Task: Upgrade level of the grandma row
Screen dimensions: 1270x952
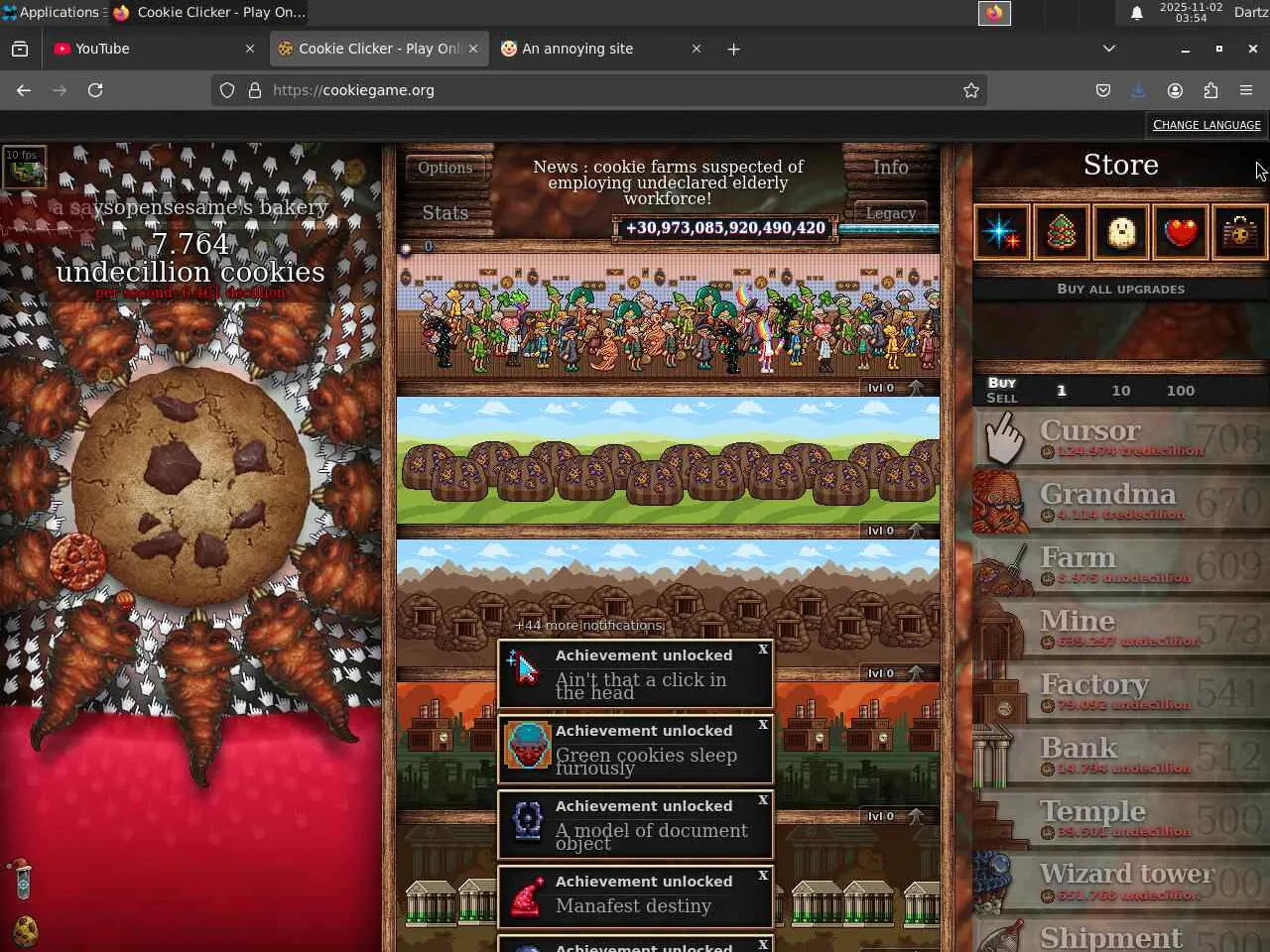Action: coord(895,388)
